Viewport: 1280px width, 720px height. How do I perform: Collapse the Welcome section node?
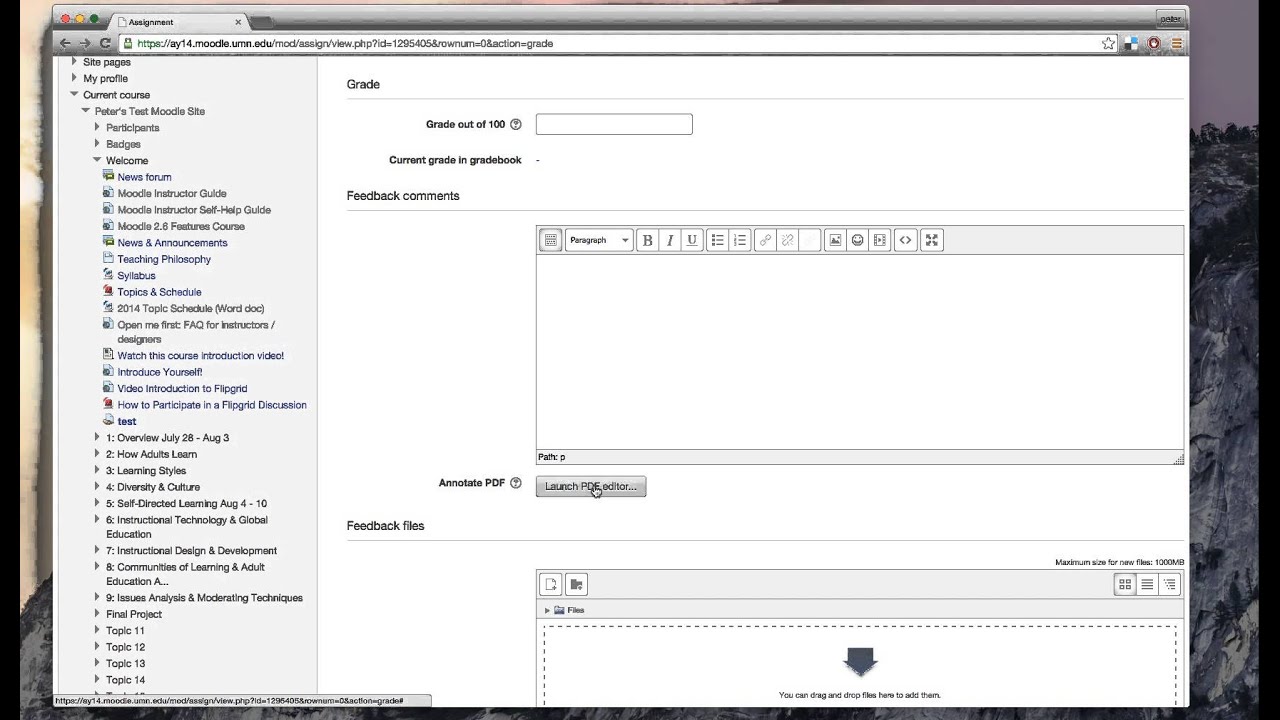pyautogui.click(x=97, y=160)
